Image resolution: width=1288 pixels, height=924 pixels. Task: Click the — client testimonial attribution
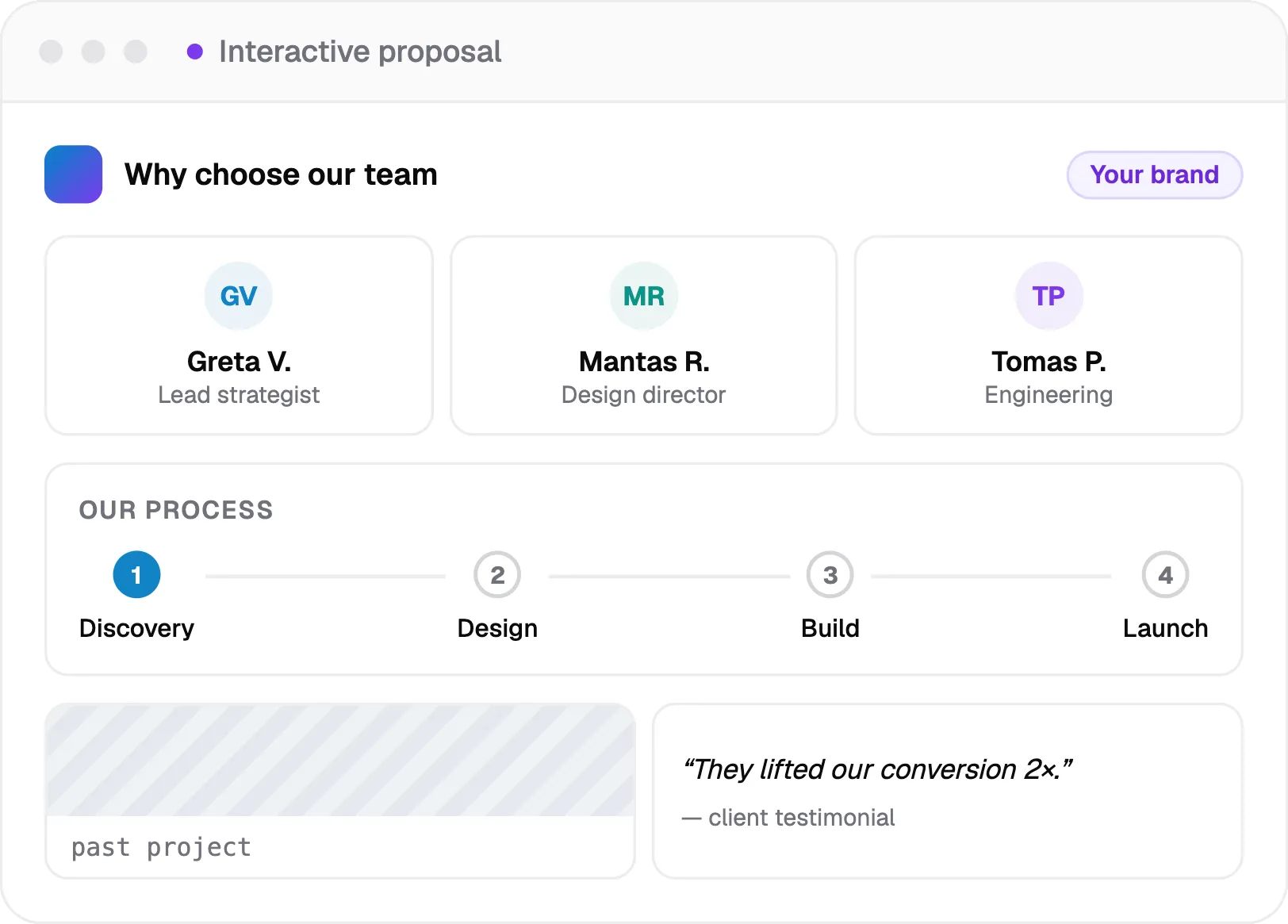pos(788,818)
